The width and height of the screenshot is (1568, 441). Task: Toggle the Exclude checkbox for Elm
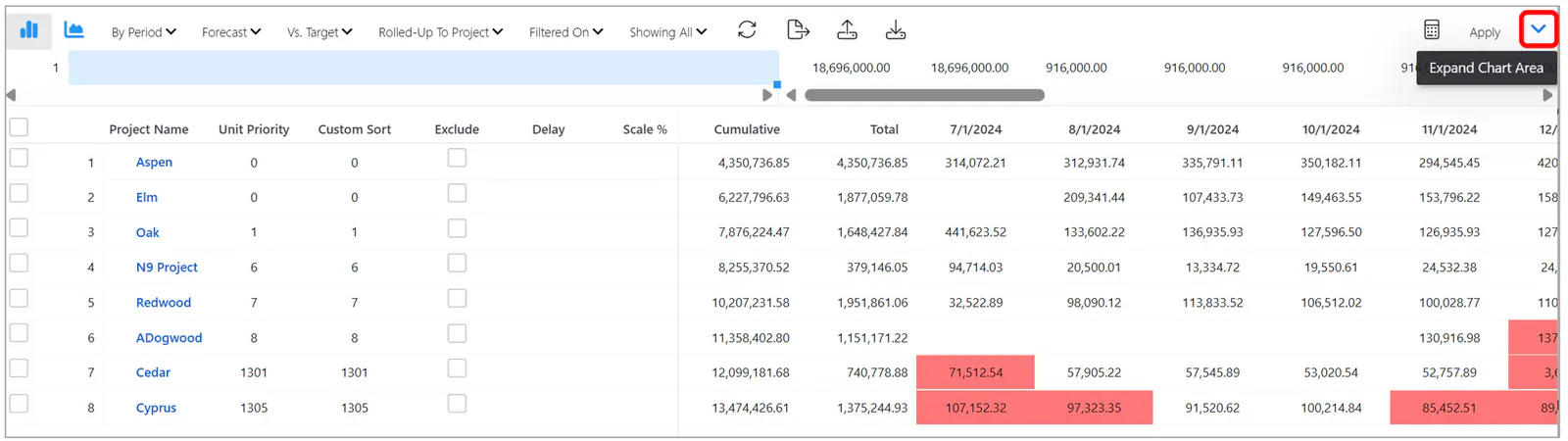coord(457,194)
